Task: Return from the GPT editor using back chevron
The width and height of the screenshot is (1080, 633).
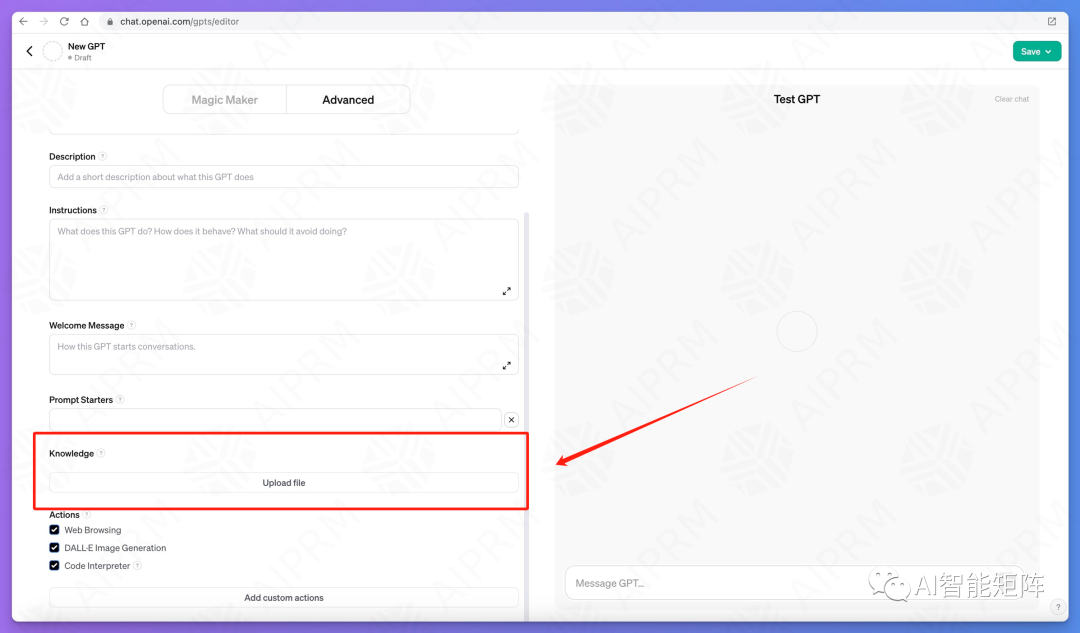Action: pos(30,51)
